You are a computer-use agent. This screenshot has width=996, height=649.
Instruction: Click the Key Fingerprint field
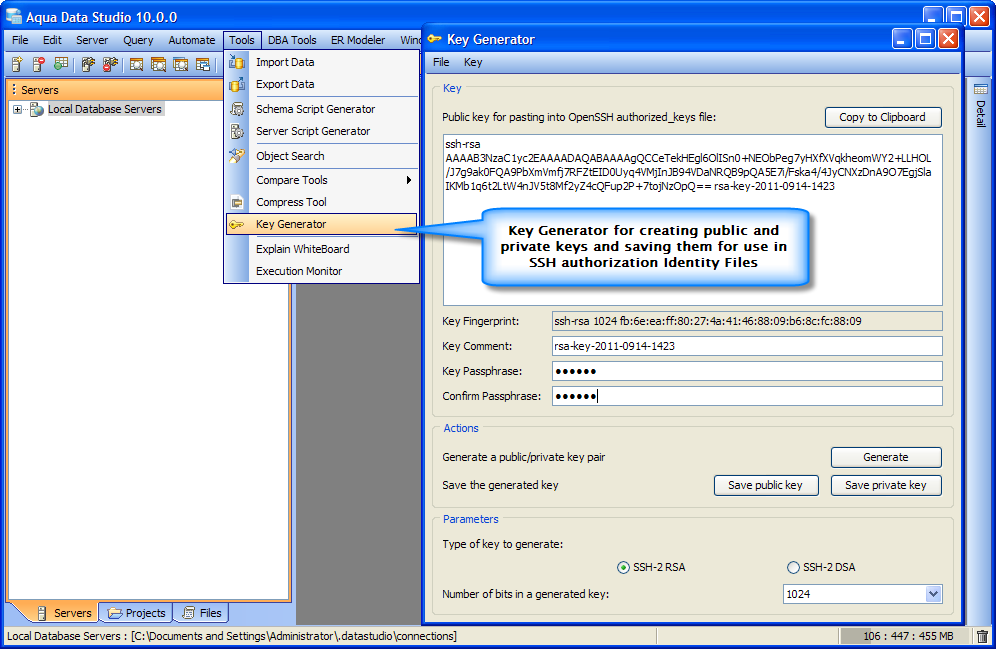[747, 321]
